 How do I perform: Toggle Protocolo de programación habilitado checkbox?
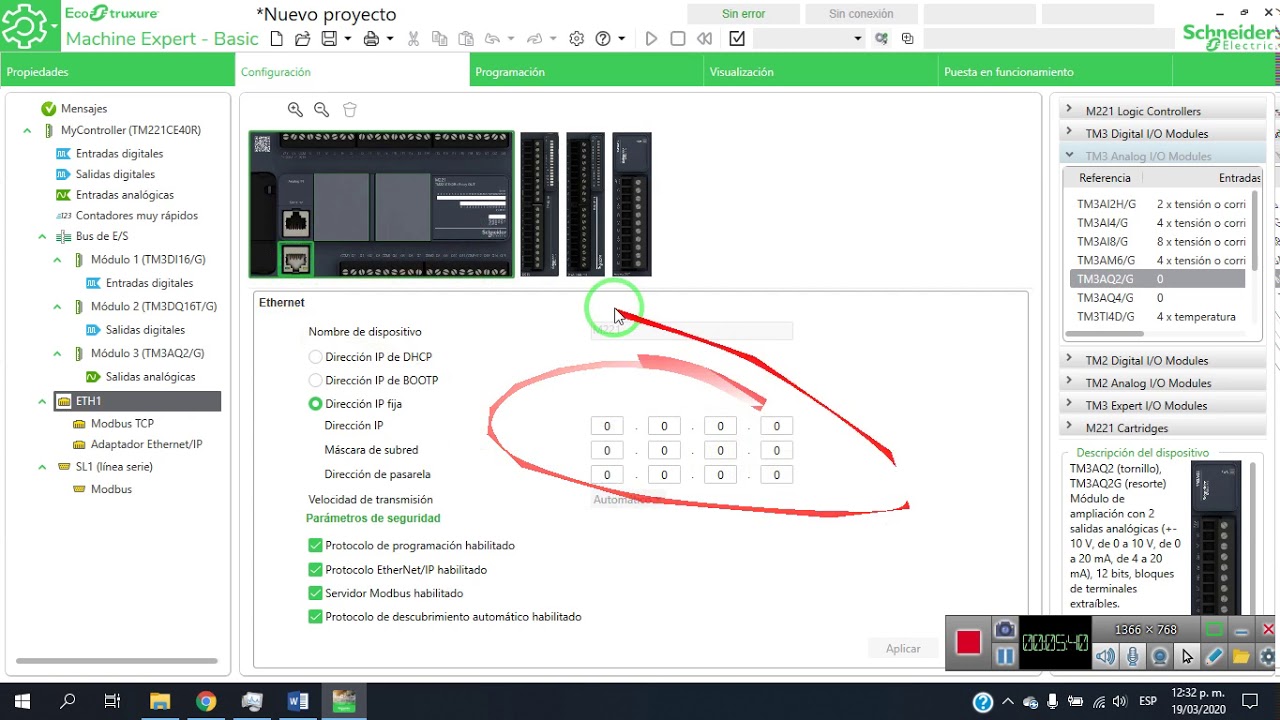316,546
